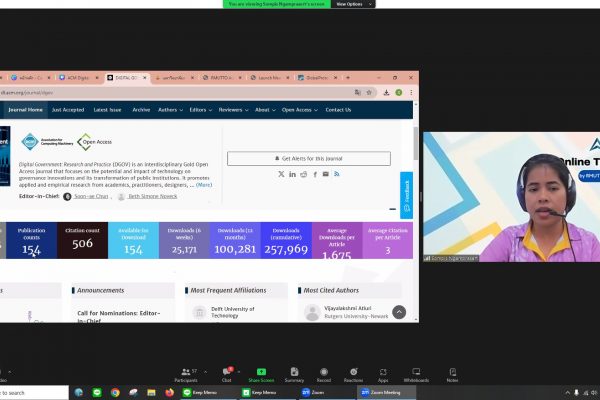Viewport: 600px width, 400px height.
Task: Open the Zoom Apps icon
Action: click(x=383, y=372)
